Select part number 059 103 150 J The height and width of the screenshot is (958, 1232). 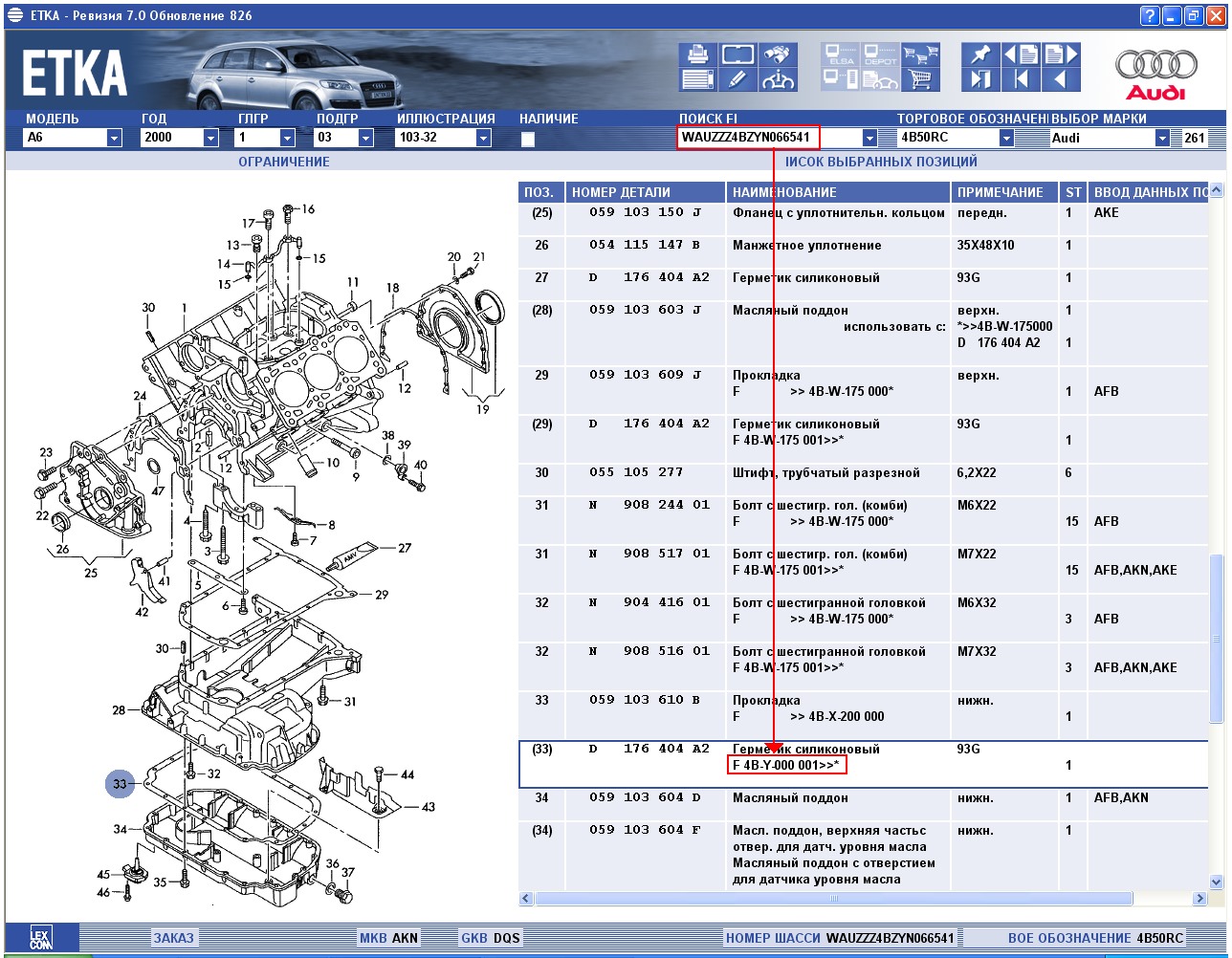[x=646, y=213]
